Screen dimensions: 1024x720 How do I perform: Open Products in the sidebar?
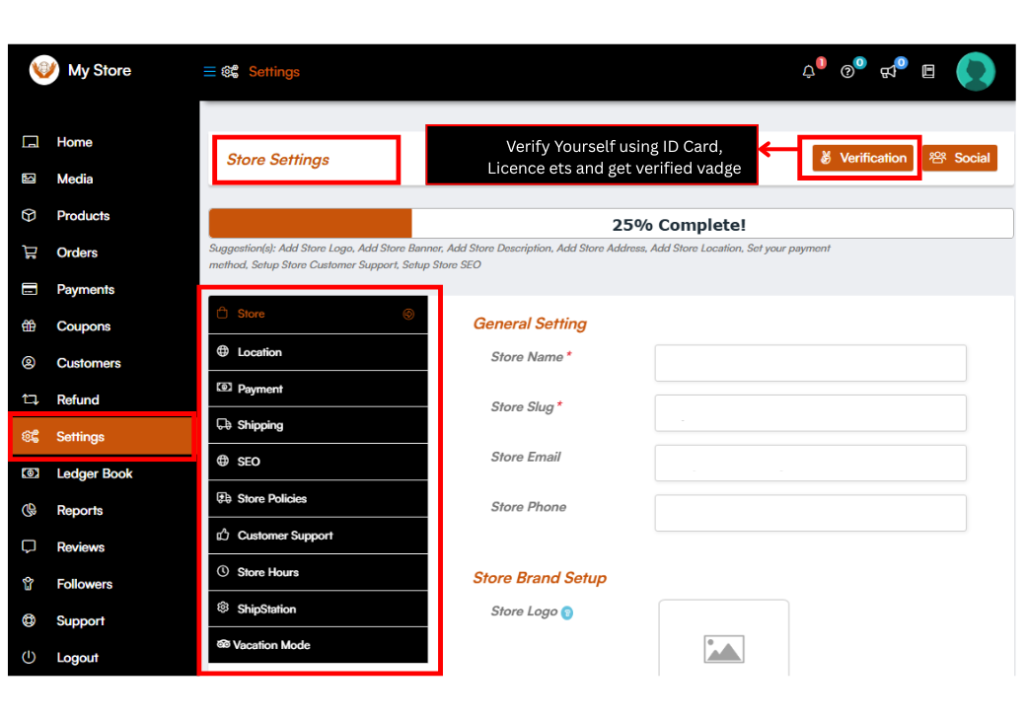point(83,216)
